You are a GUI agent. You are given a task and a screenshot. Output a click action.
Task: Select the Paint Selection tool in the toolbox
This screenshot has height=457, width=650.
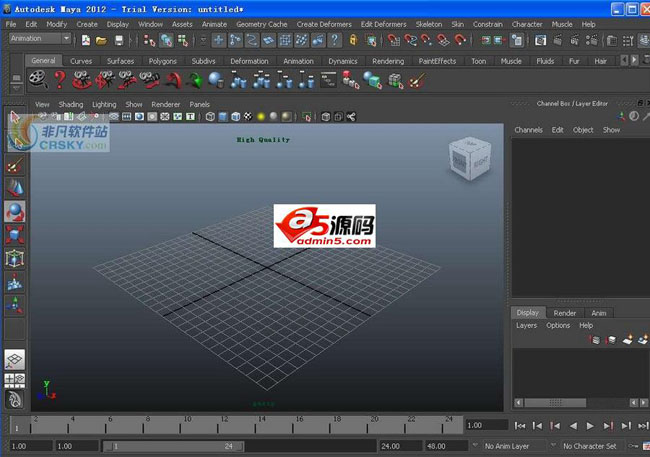[15, 165]
